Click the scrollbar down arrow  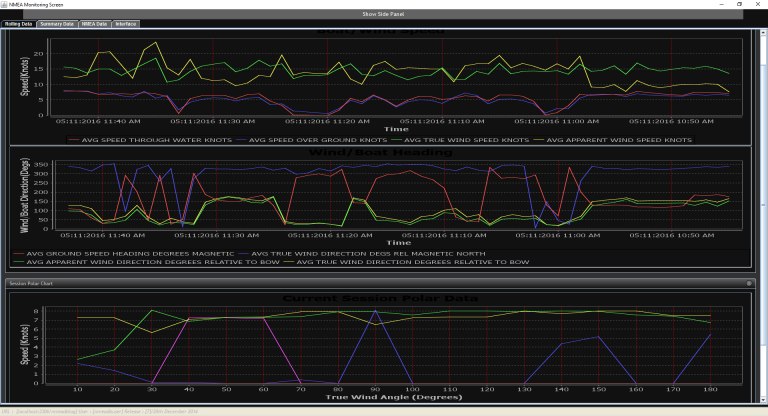coord(763,400)
